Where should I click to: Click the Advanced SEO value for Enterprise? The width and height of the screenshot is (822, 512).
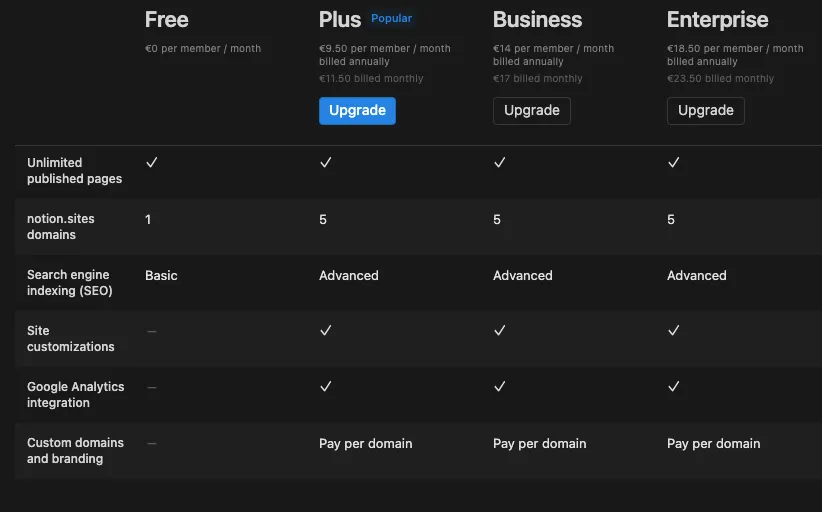tap(697, 276)
